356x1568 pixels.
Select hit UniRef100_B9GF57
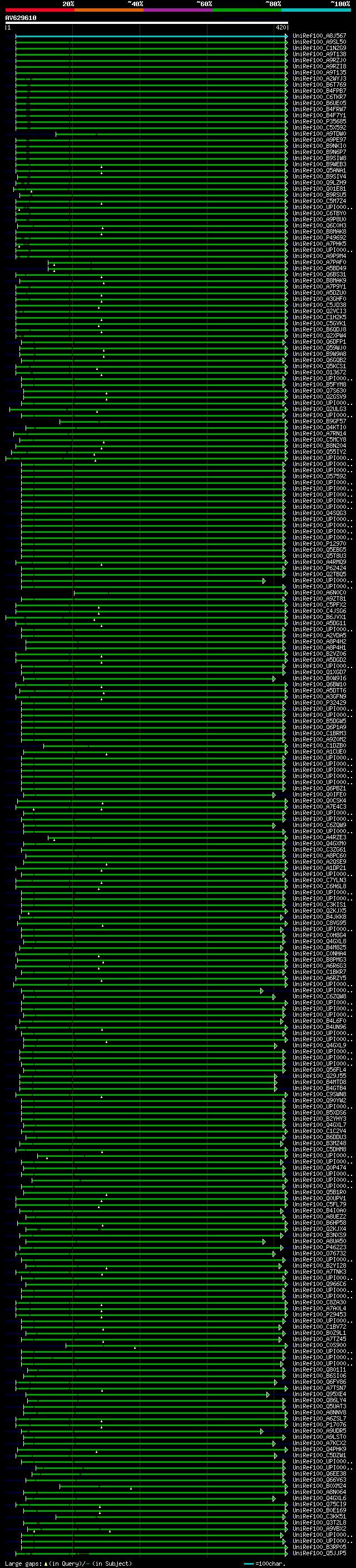319,421
